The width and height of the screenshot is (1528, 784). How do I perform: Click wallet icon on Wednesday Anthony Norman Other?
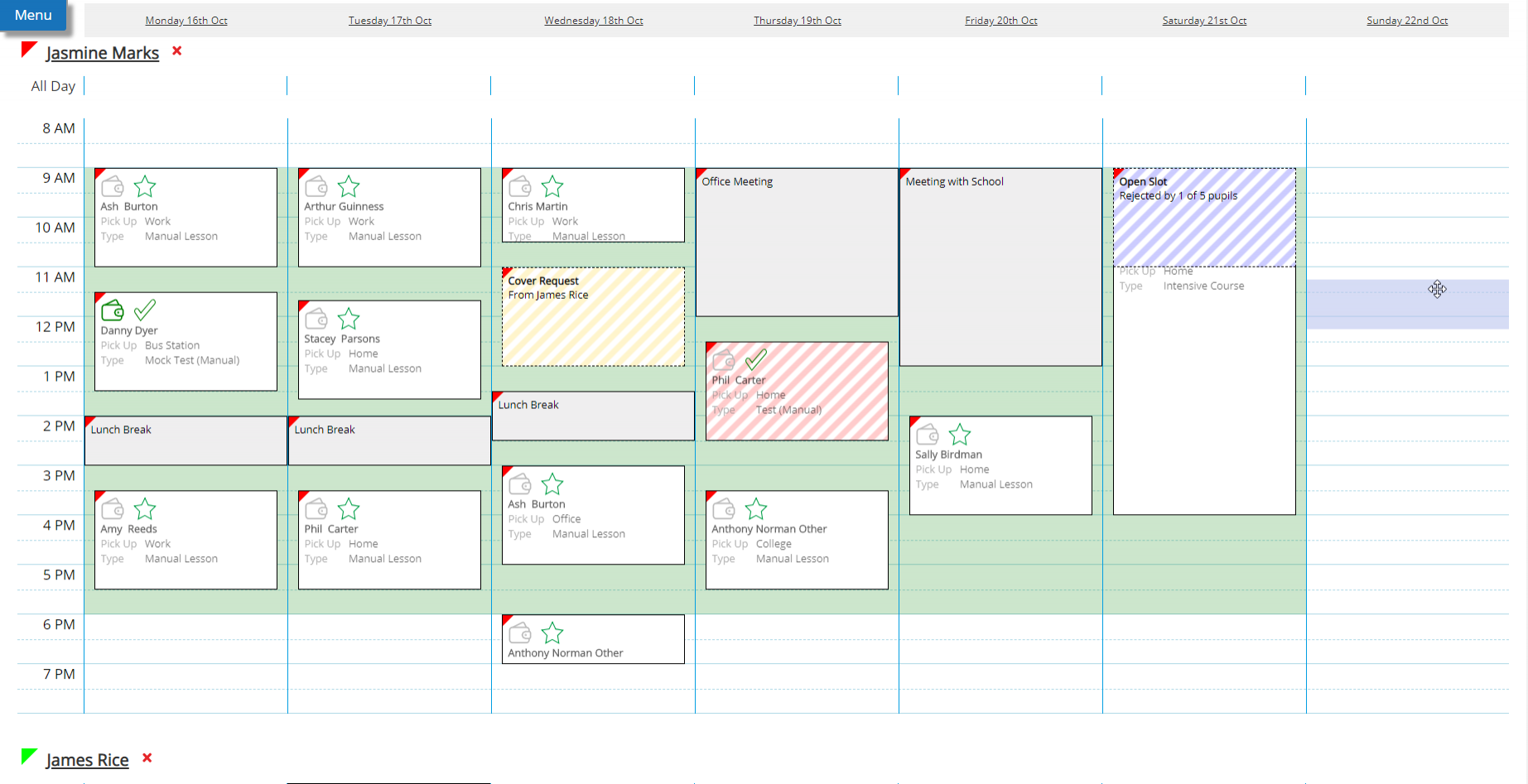[520, 633]
